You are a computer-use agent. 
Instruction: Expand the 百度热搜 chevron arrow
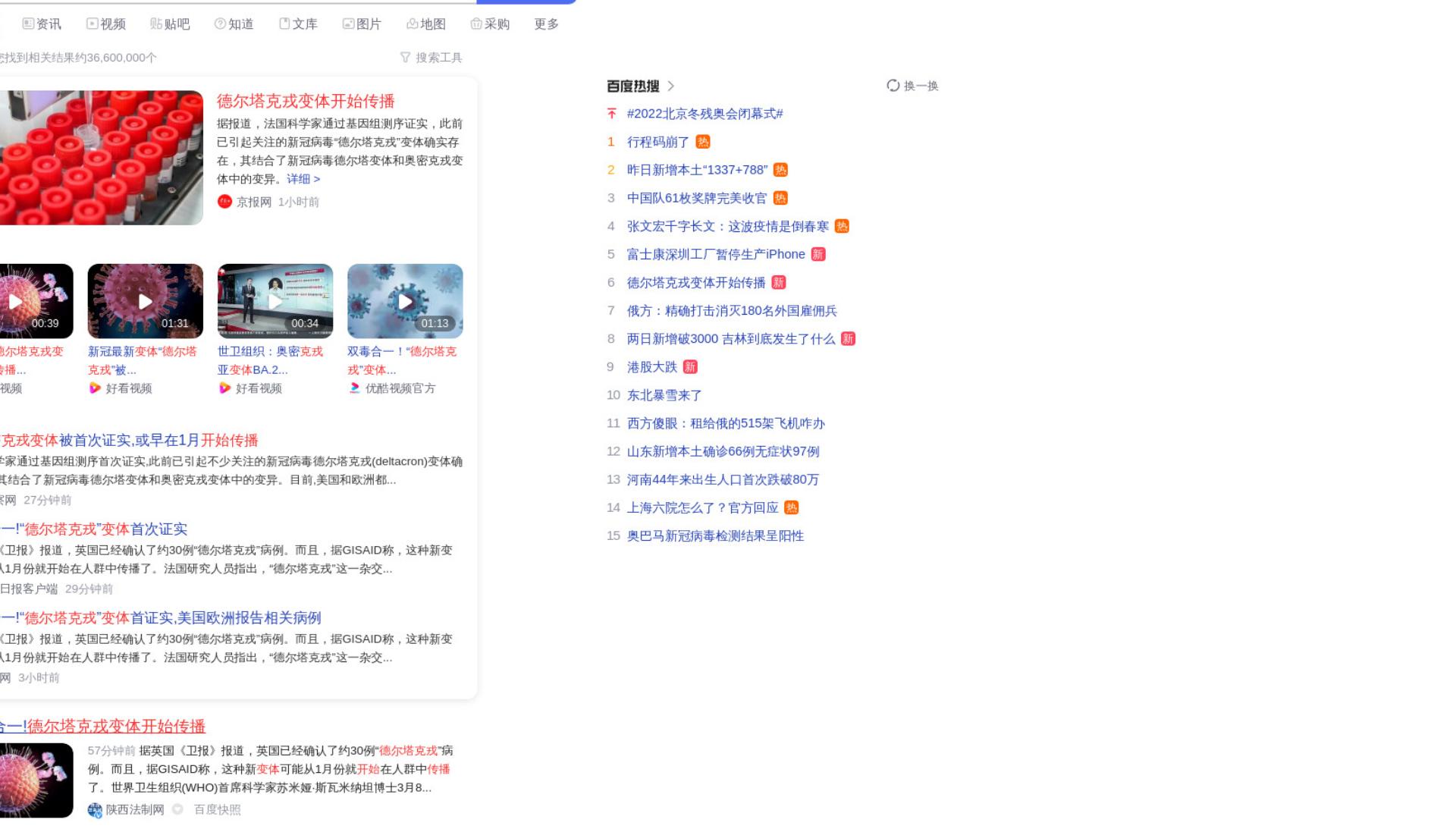click(670, 86)
